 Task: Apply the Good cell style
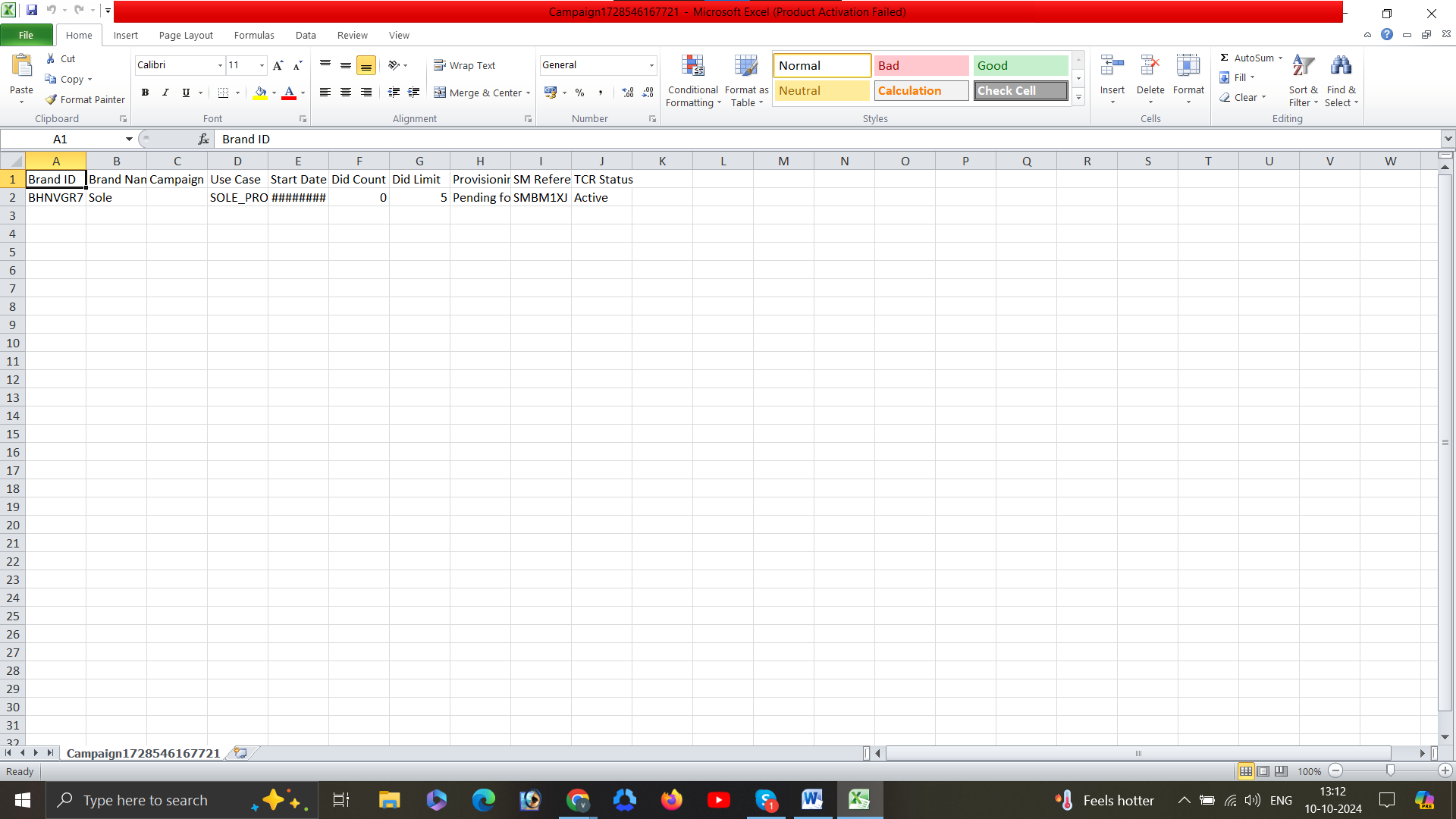(x=1020, y=65)
